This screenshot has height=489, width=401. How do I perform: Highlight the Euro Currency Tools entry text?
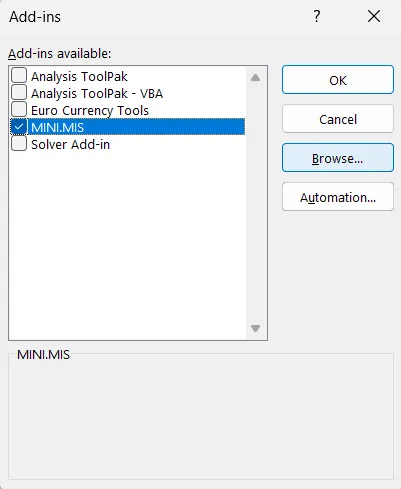click(x=90, y=111)
